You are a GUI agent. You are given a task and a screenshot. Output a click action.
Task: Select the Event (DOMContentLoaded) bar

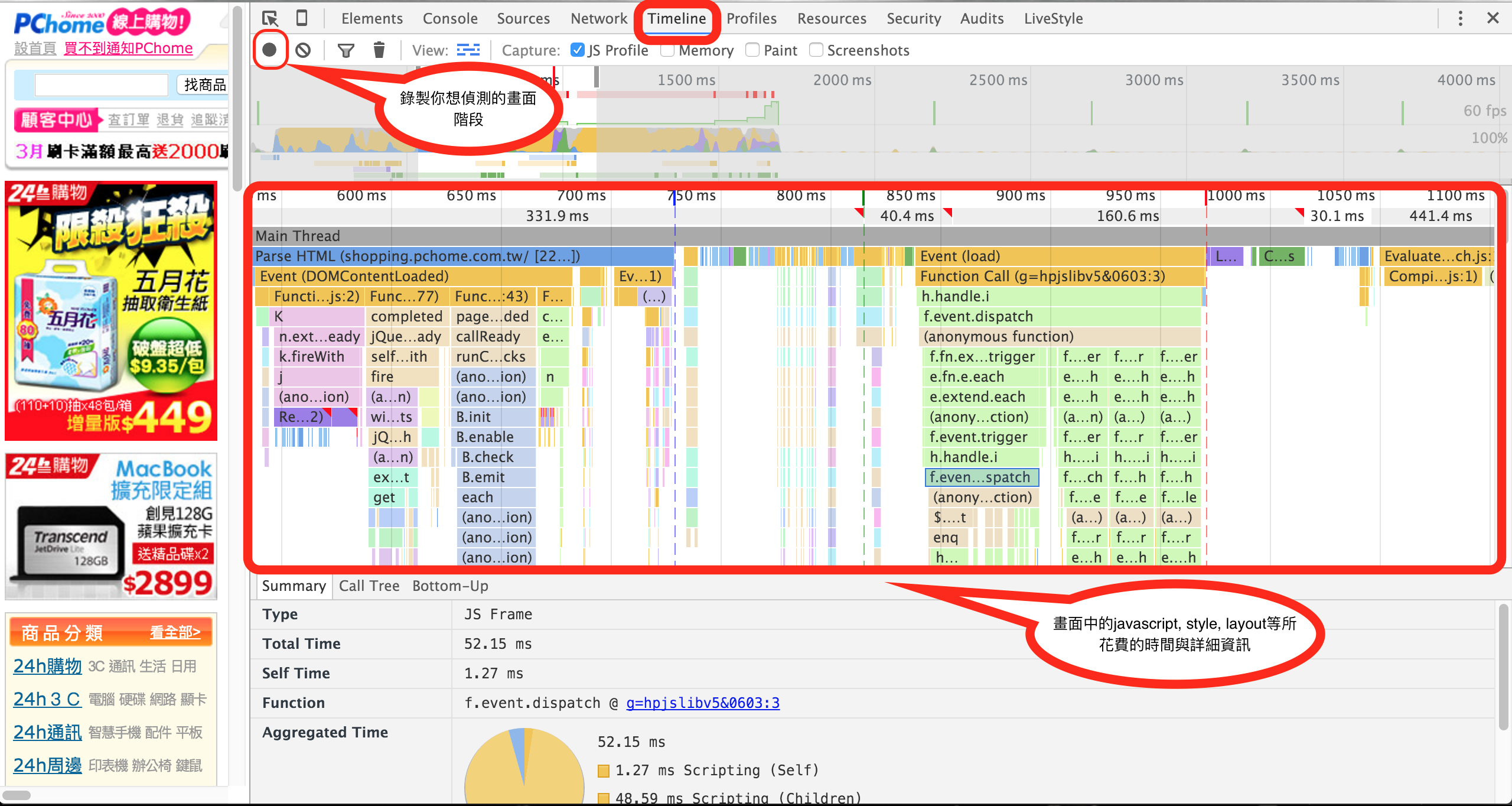413,276
